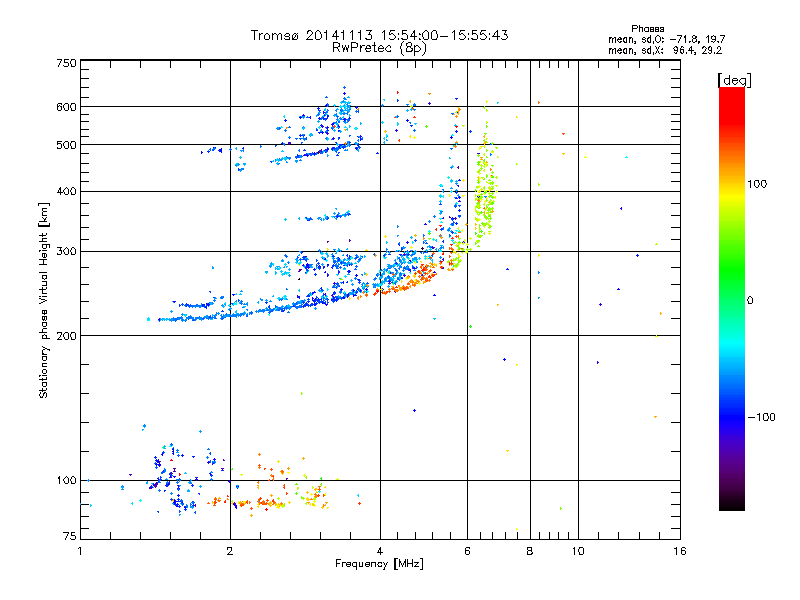
Task: Click the '300' y-axis tick label
Action: coord(66,251)
